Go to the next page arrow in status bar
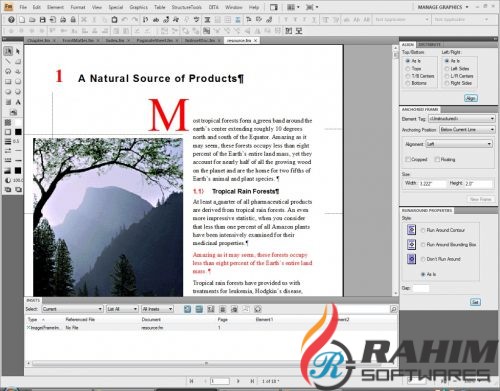 click(238, 381)
